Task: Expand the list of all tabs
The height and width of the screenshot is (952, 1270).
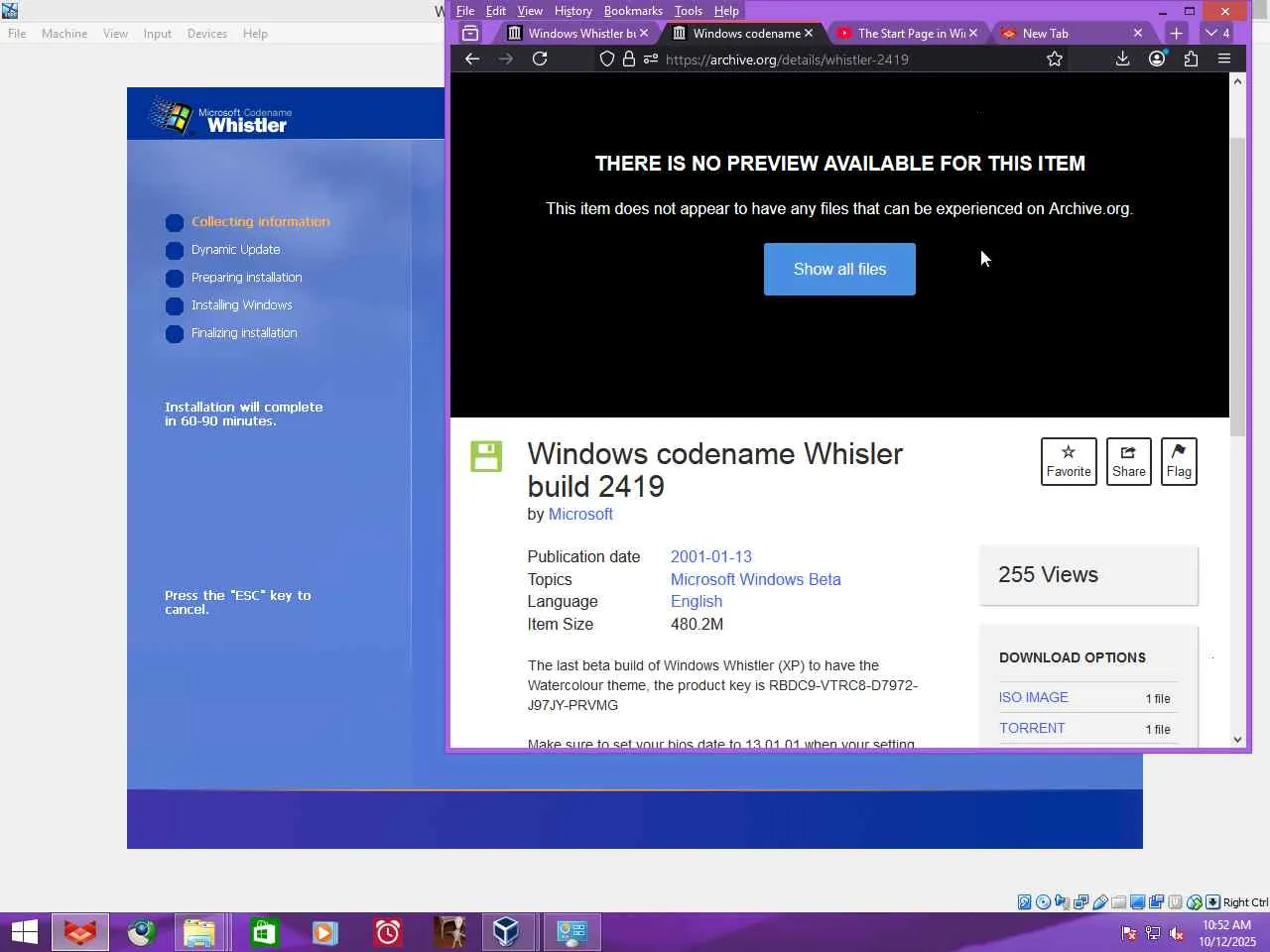Action: click(x=1217, y=33)
